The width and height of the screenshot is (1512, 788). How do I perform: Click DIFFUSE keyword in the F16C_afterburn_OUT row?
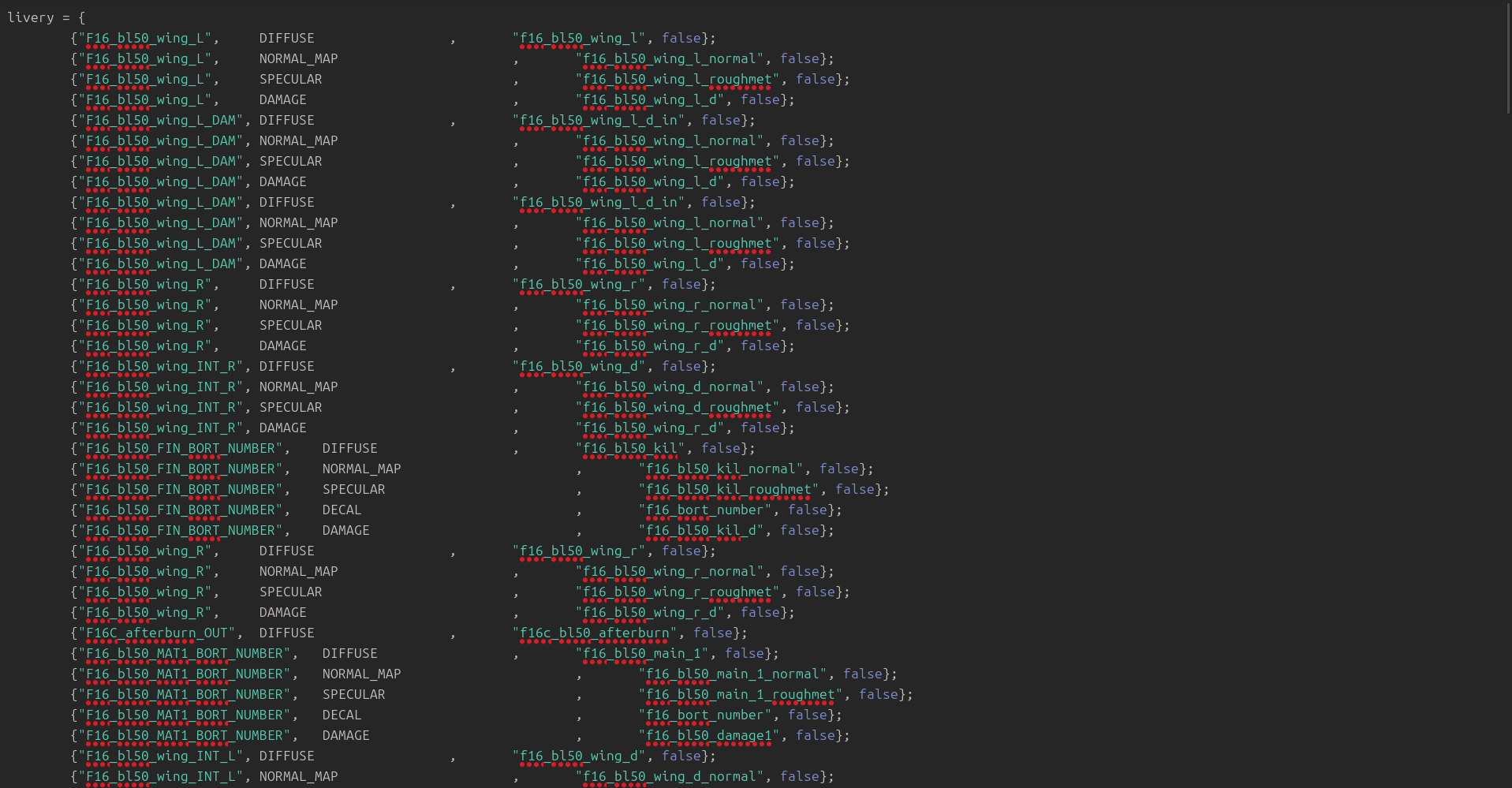pos(287,633)
